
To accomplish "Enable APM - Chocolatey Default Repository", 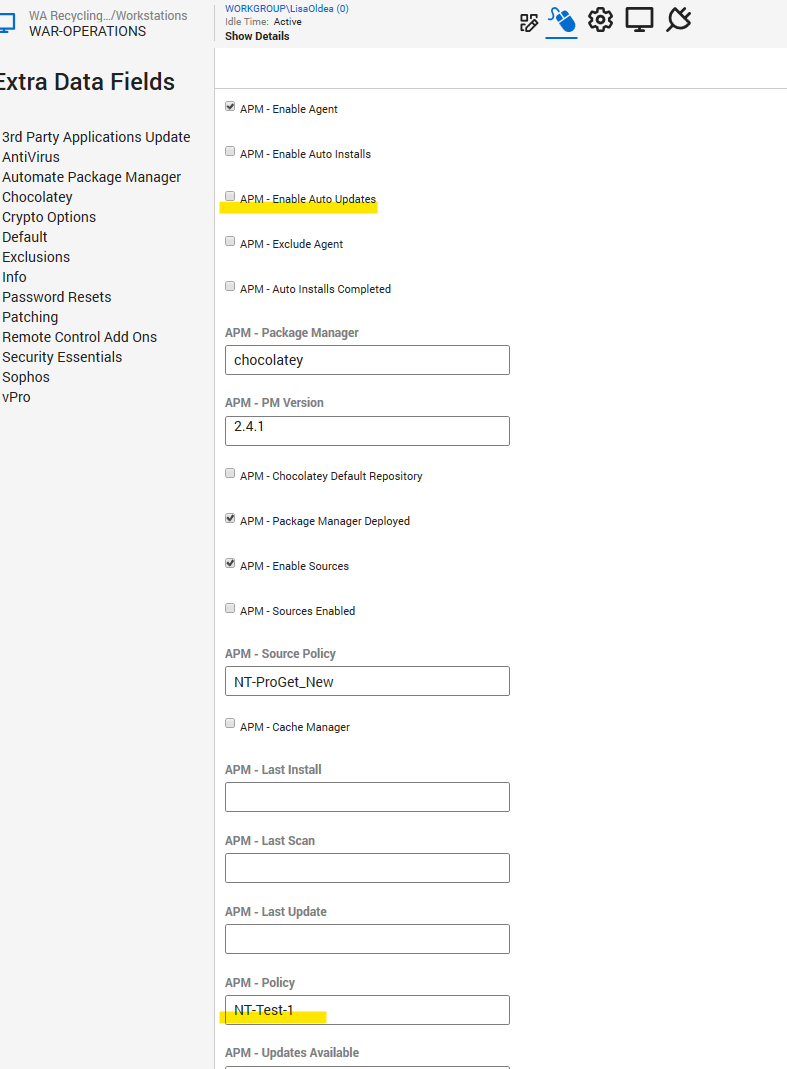I will (230, 473).
